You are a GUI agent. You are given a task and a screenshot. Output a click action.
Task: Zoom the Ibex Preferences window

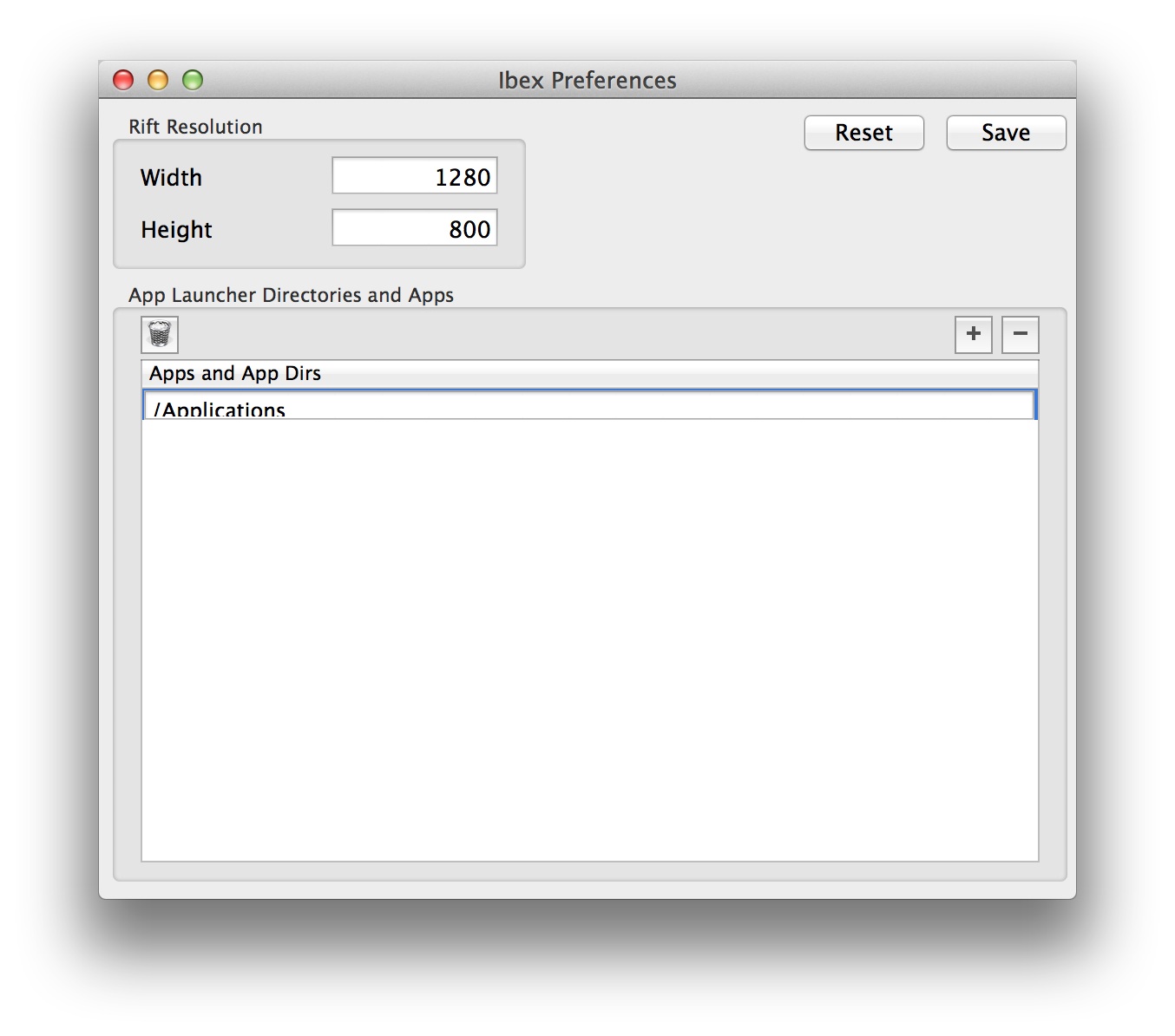pos(193,80)
